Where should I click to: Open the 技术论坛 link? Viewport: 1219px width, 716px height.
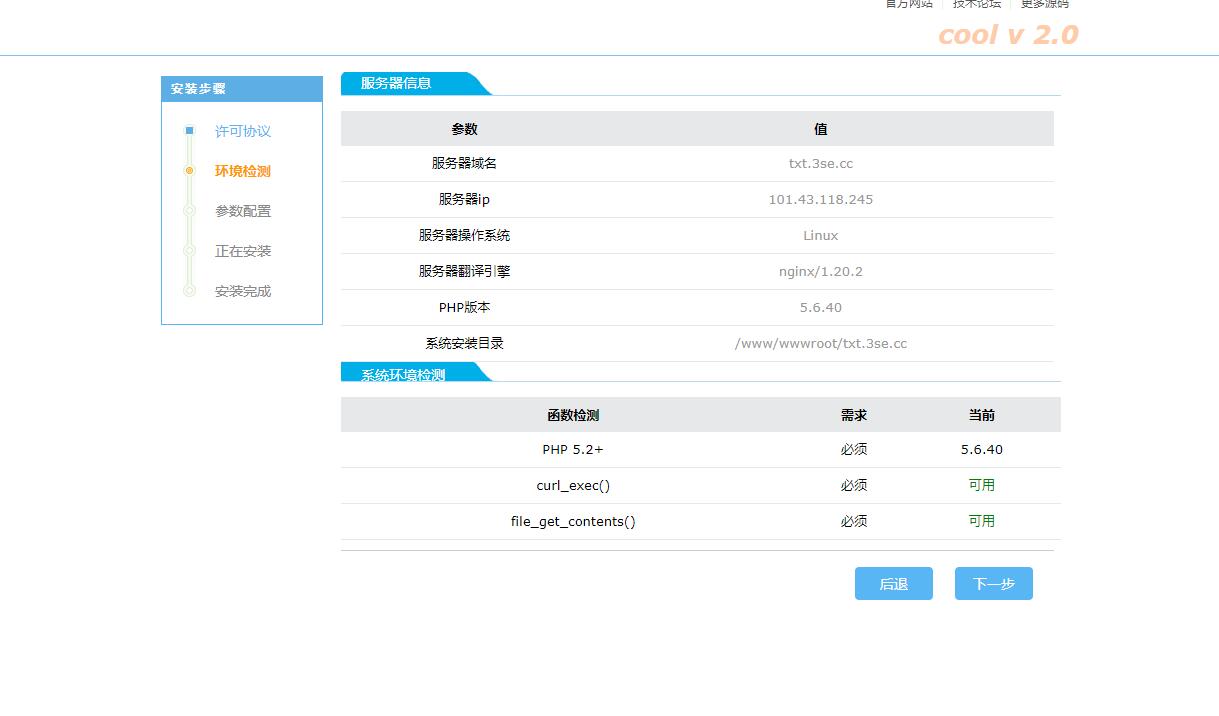[976, 4]
